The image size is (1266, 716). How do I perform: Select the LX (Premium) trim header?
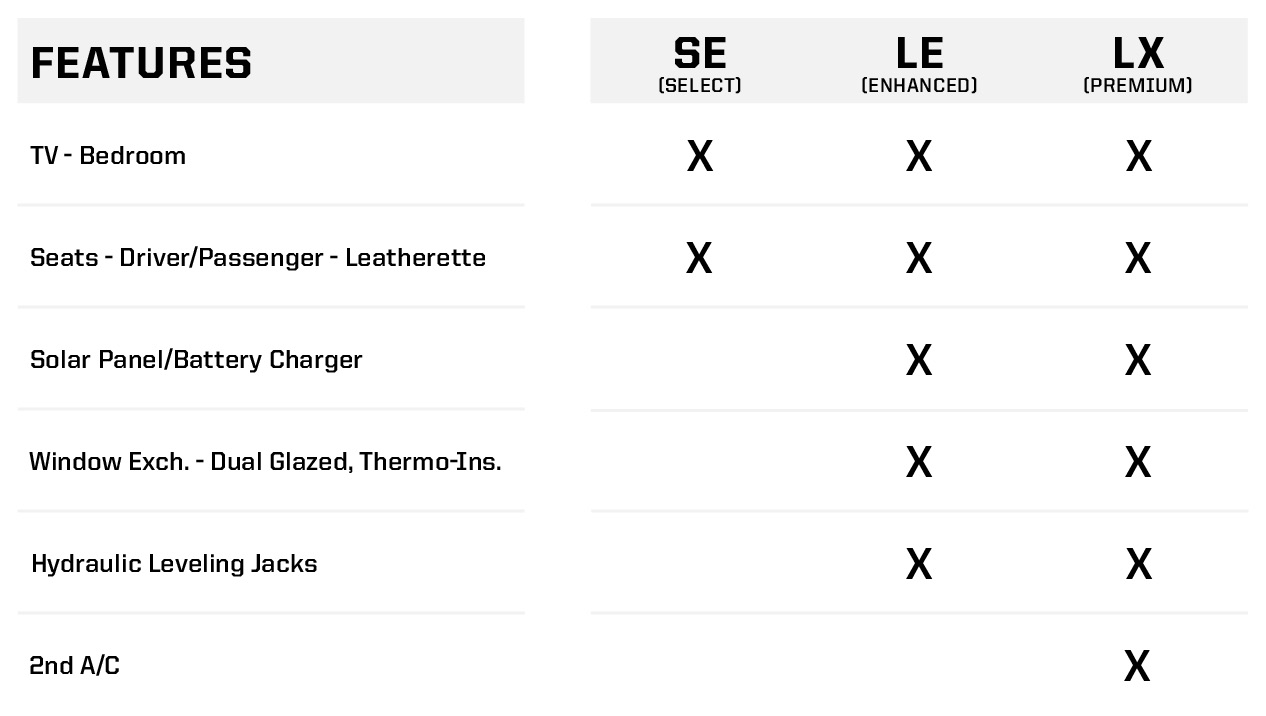[1138, 62]
